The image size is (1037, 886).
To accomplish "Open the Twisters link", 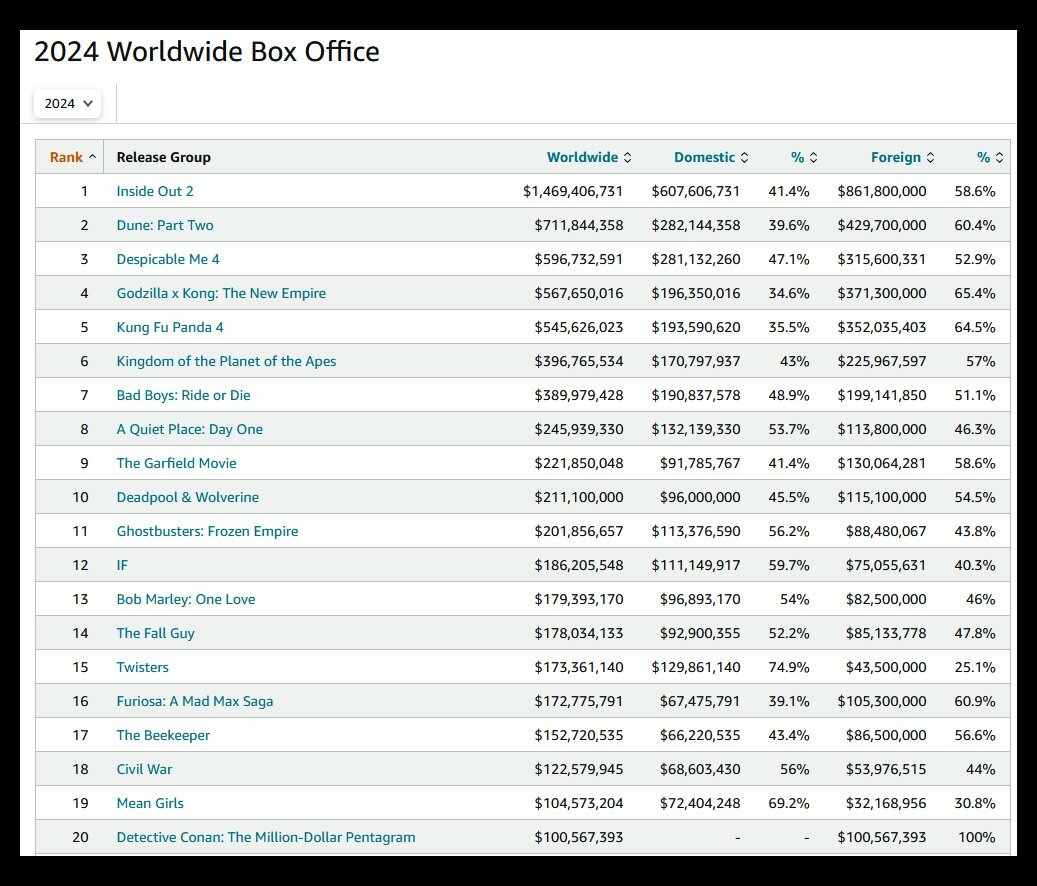I will click(142, 667).
